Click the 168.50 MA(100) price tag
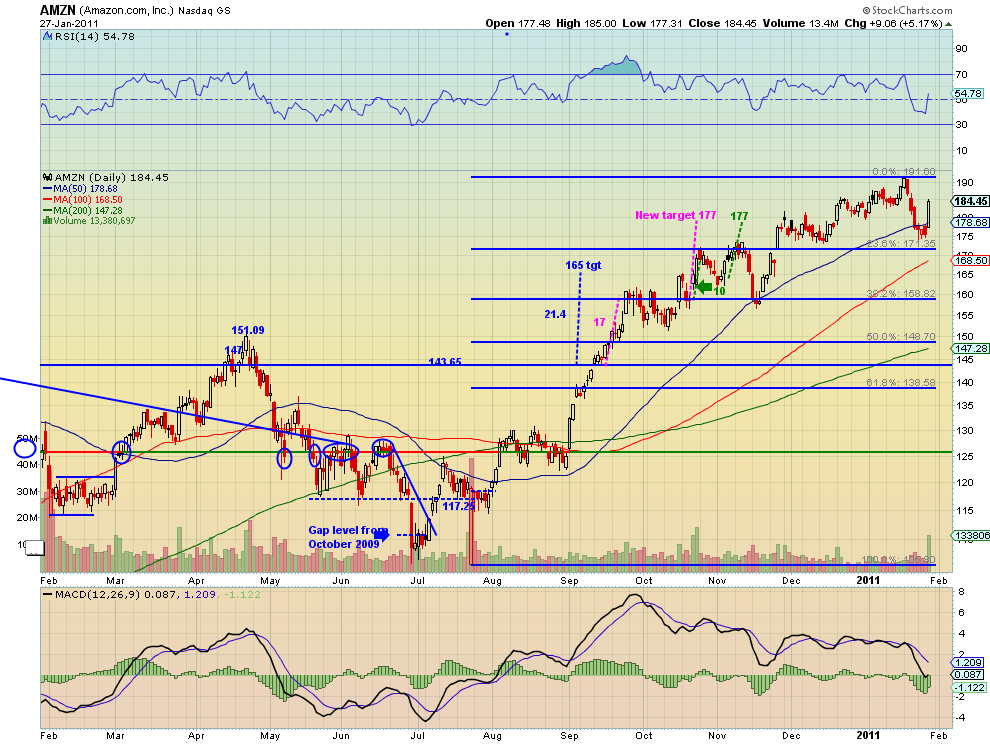The image size is (990, 744). coord(970,260)
